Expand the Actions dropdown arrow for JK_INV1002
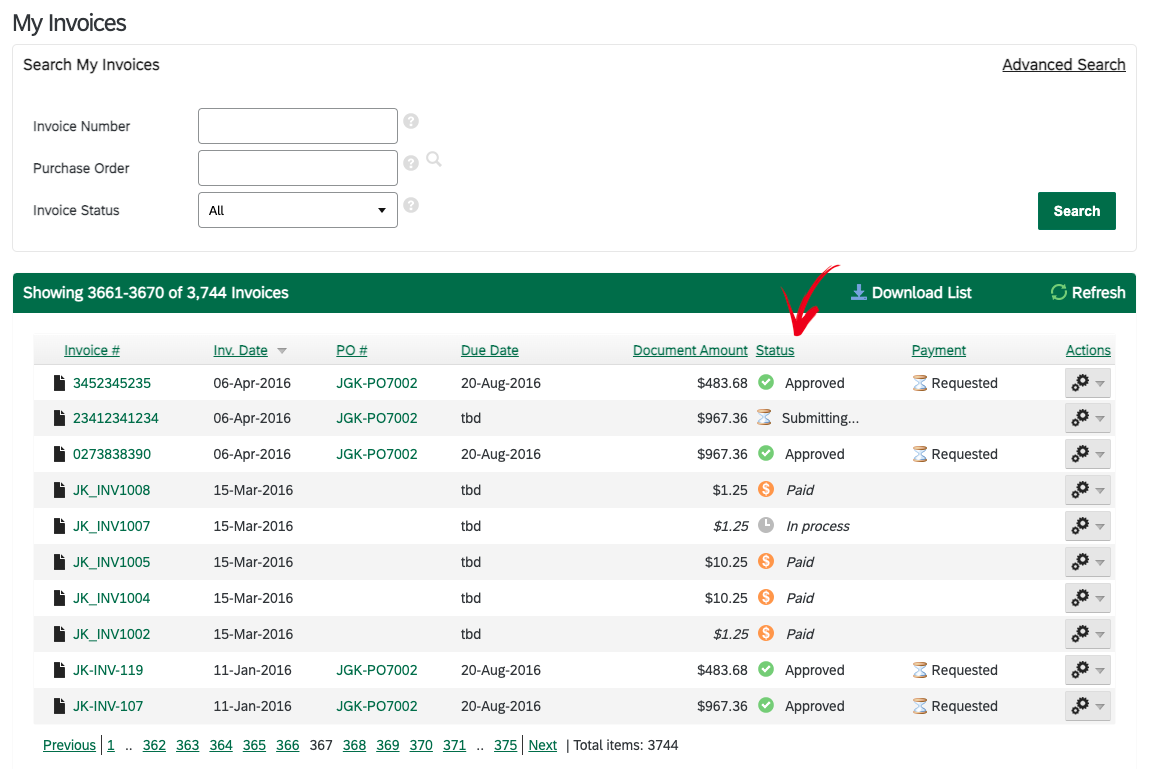1150x769 pixels. pyautogui.click(x=1102, y=634)
